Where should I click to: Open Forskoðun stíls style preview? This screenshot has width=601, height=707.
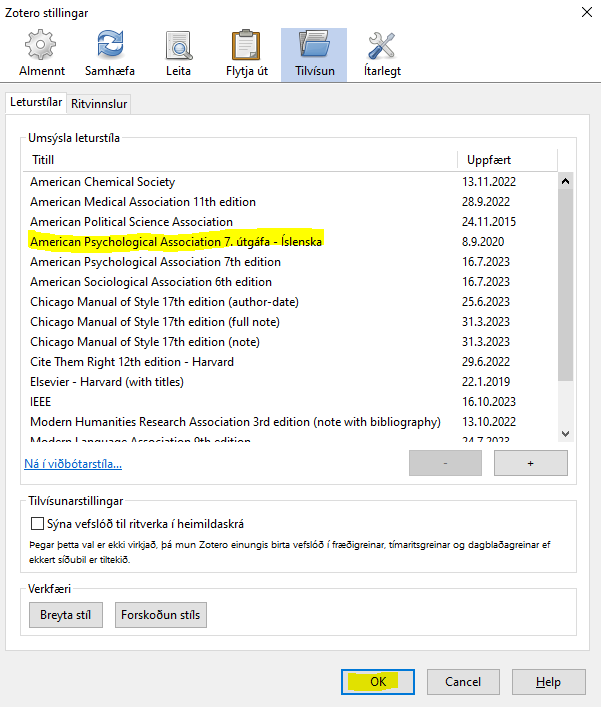point(161,614)
